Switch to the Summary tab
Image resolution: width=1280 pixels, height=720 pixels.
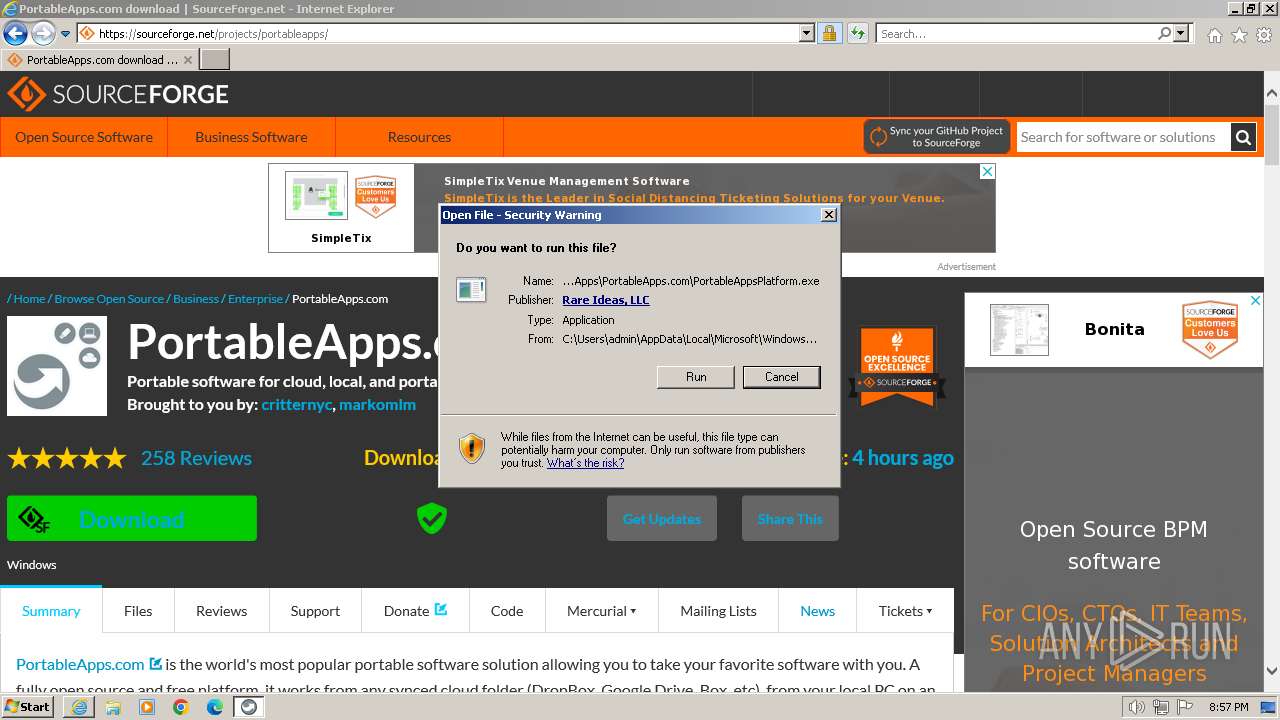coord(51,611)
